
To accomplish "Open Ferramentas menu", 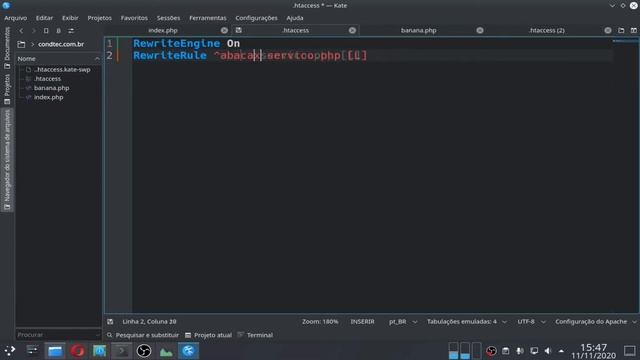I will [208, 18].
